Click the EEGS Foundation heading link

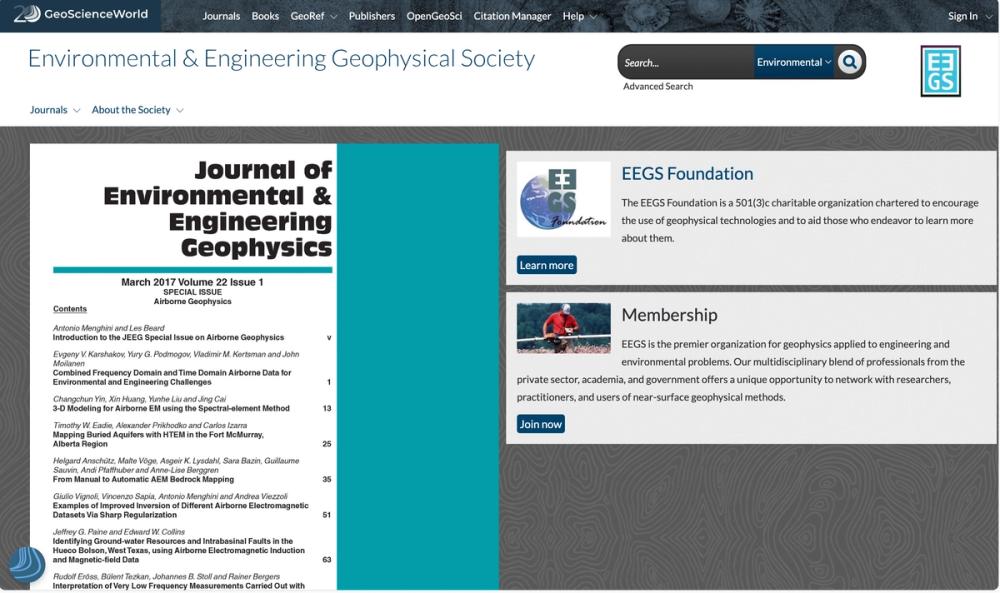point(687,173)
